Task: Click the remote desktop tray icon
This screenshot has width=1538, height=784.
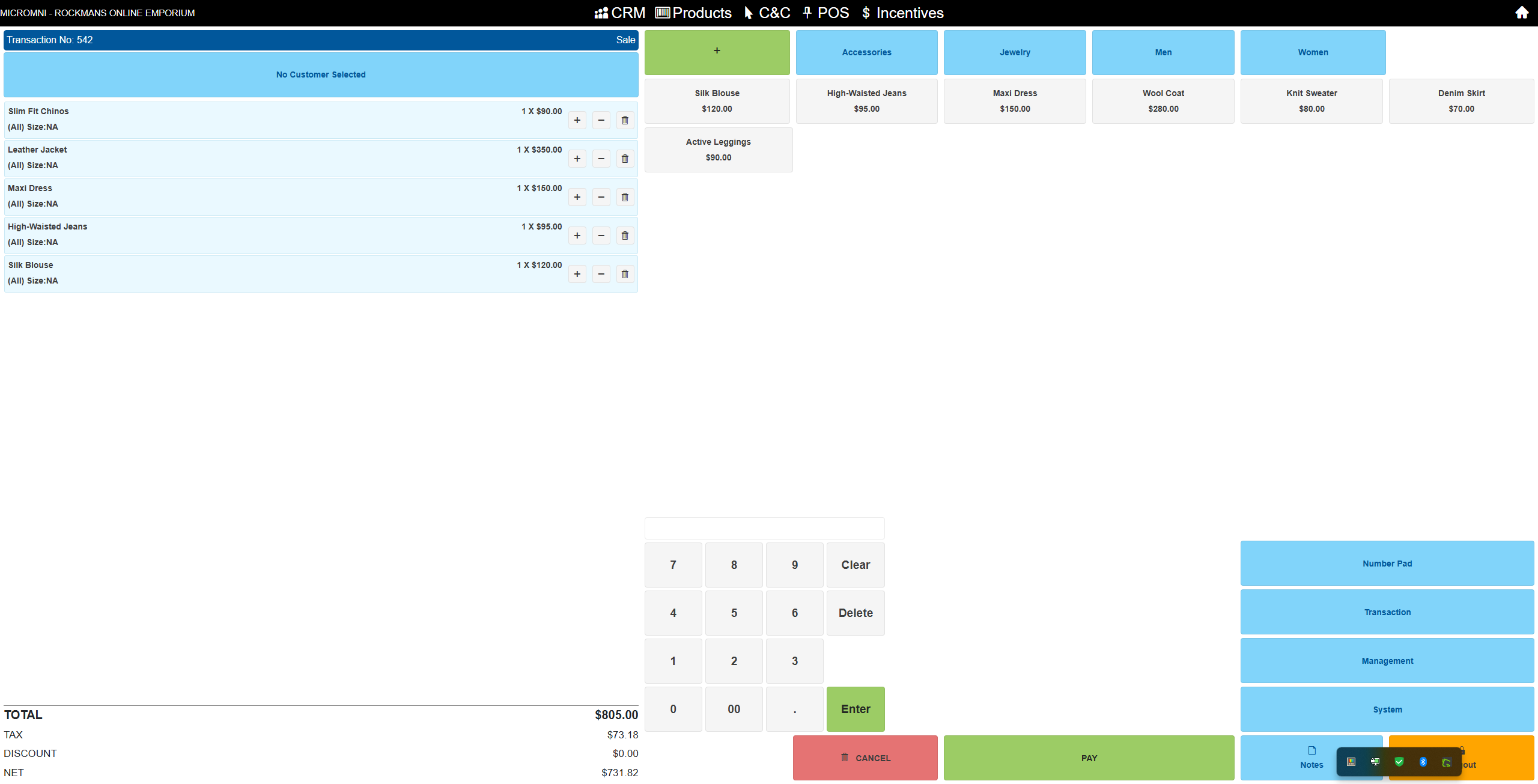Action: pyautogui.click(x=1375, y=762)
